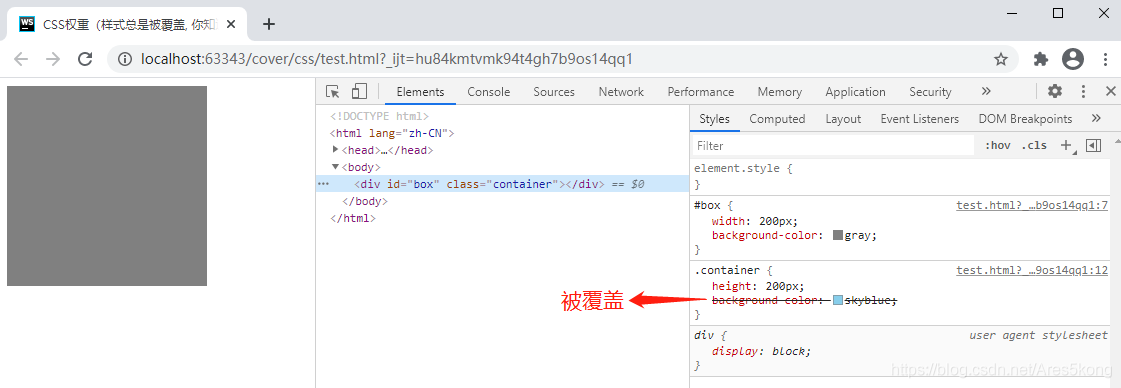Open the skyblue color swatch picker
This screenshot has height=388, width=1121.
tap(838, 301)
